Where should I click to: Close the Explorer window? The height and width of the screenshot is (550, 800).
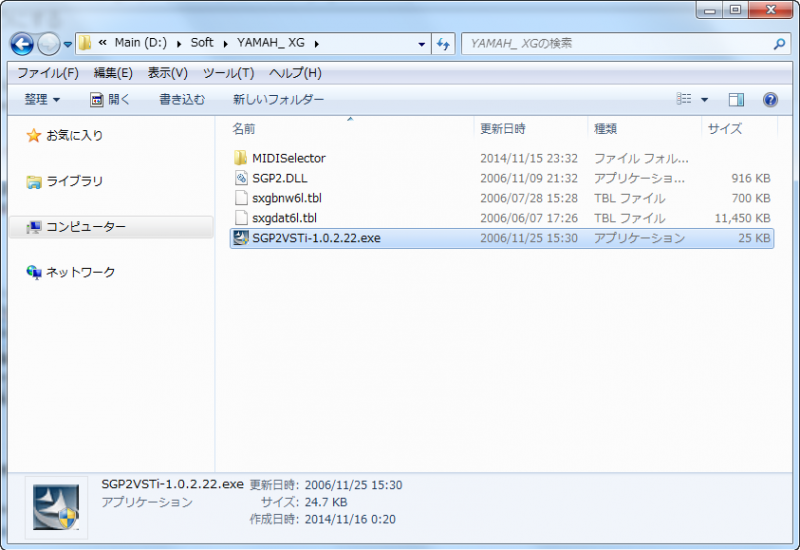point(770,9)
